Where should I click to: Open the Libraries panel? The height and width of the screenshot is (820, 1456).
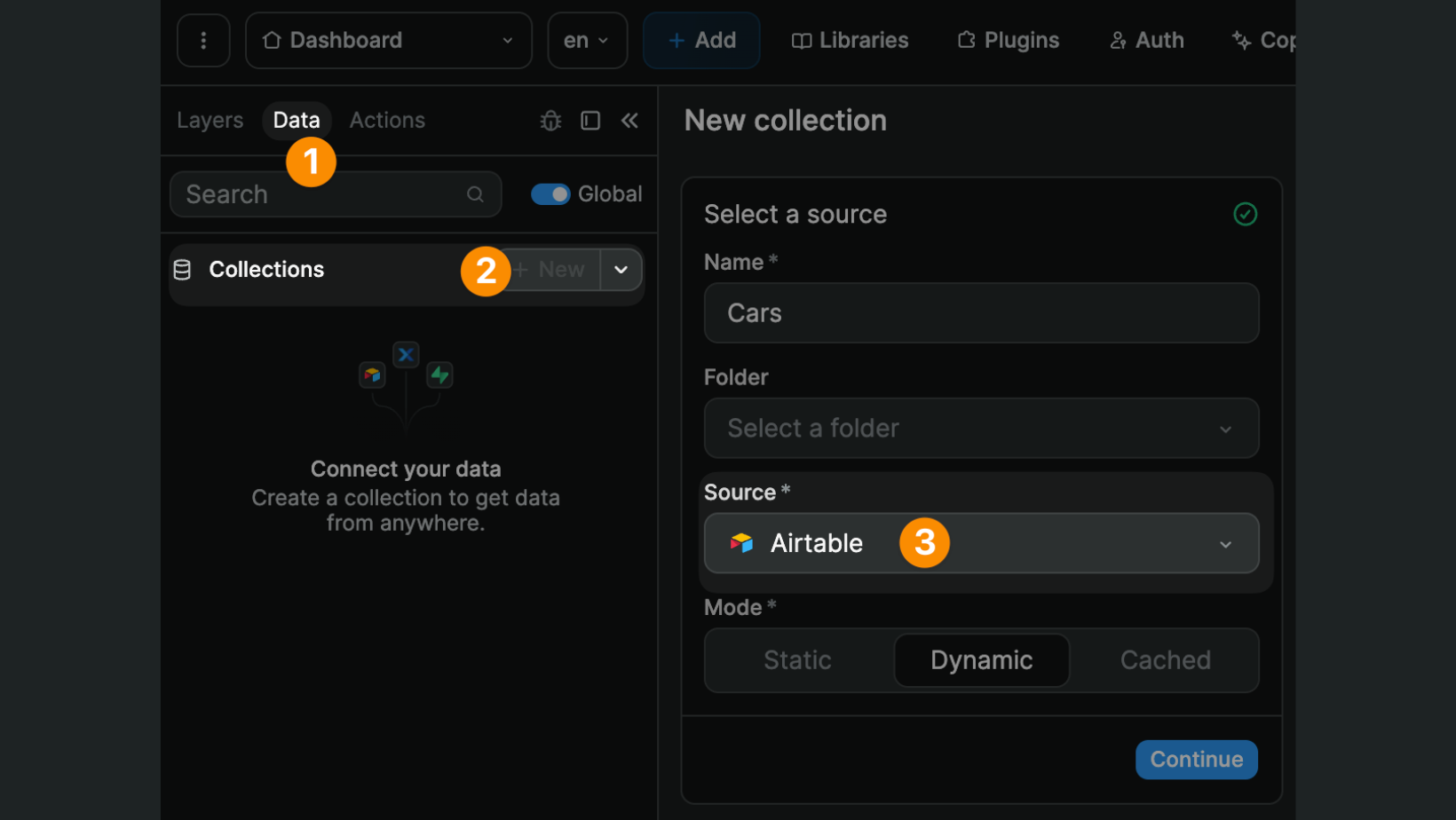pyautogui.click(x=849, y=40)
